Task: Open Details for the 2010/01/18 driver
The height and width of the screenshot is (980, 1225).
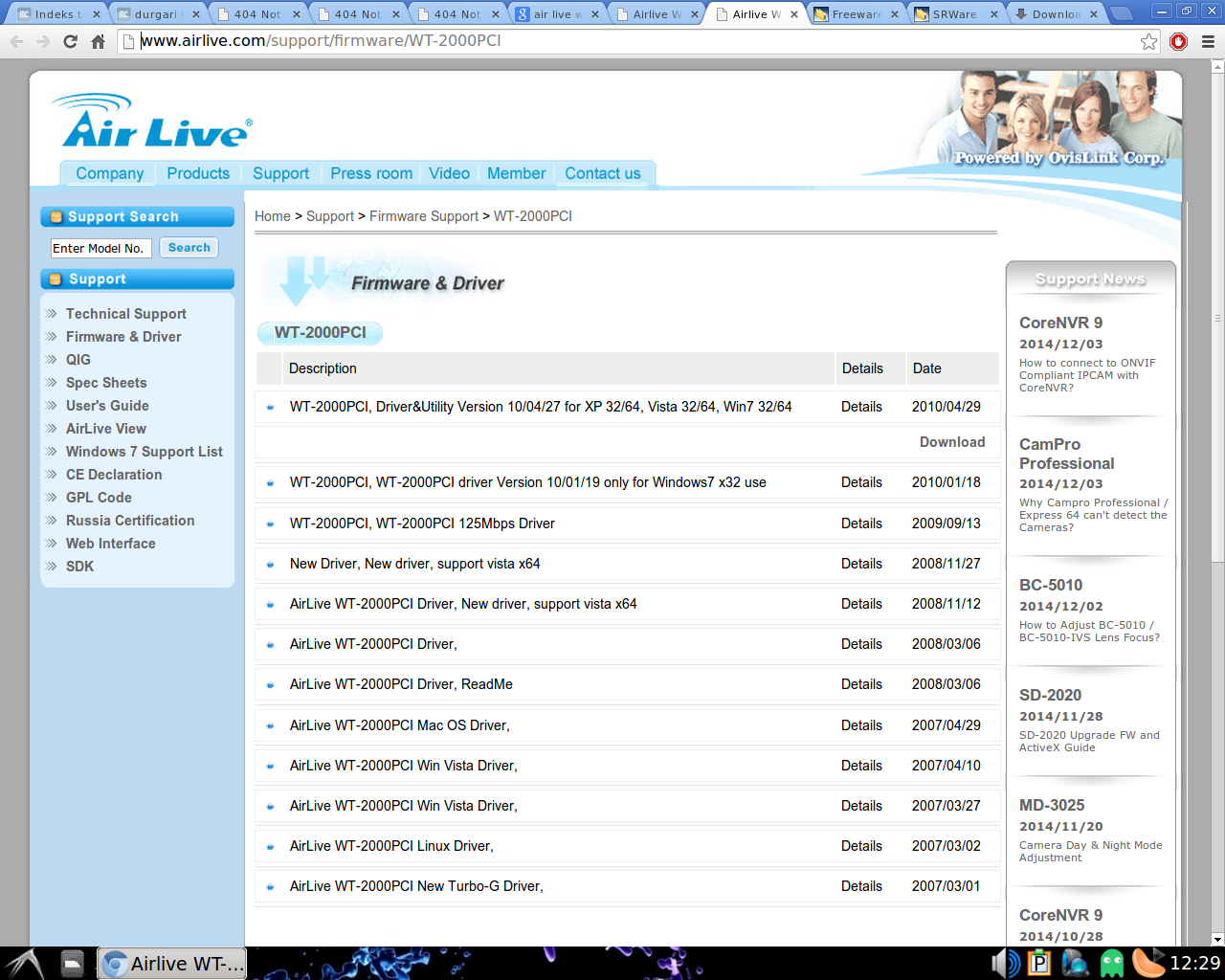Action: tap(861, 482)
